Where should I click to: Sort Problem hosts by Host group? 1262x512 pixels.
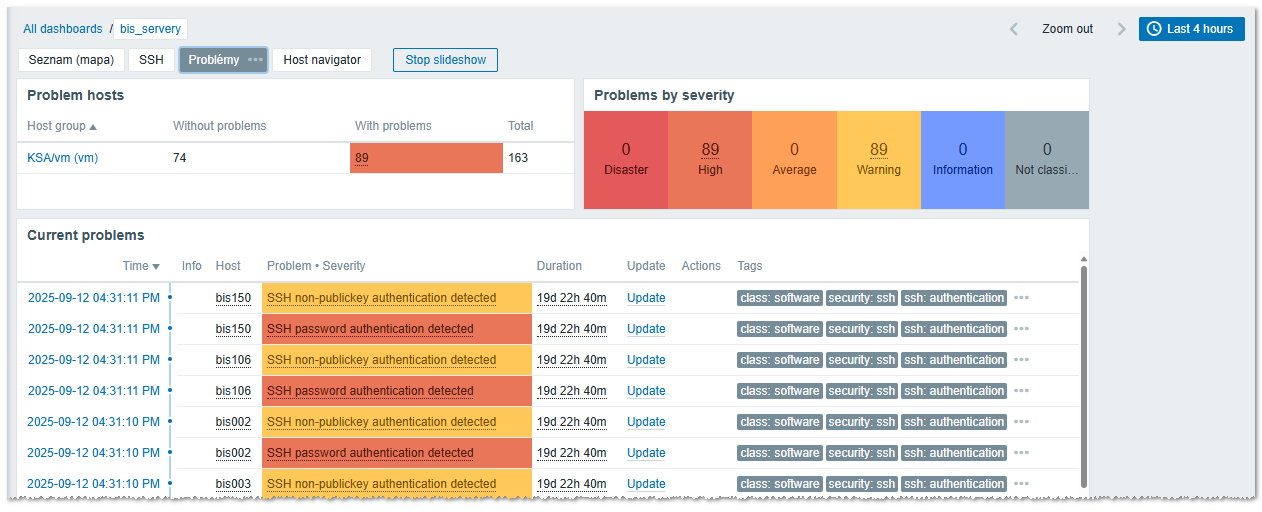(x=61, y=126)
